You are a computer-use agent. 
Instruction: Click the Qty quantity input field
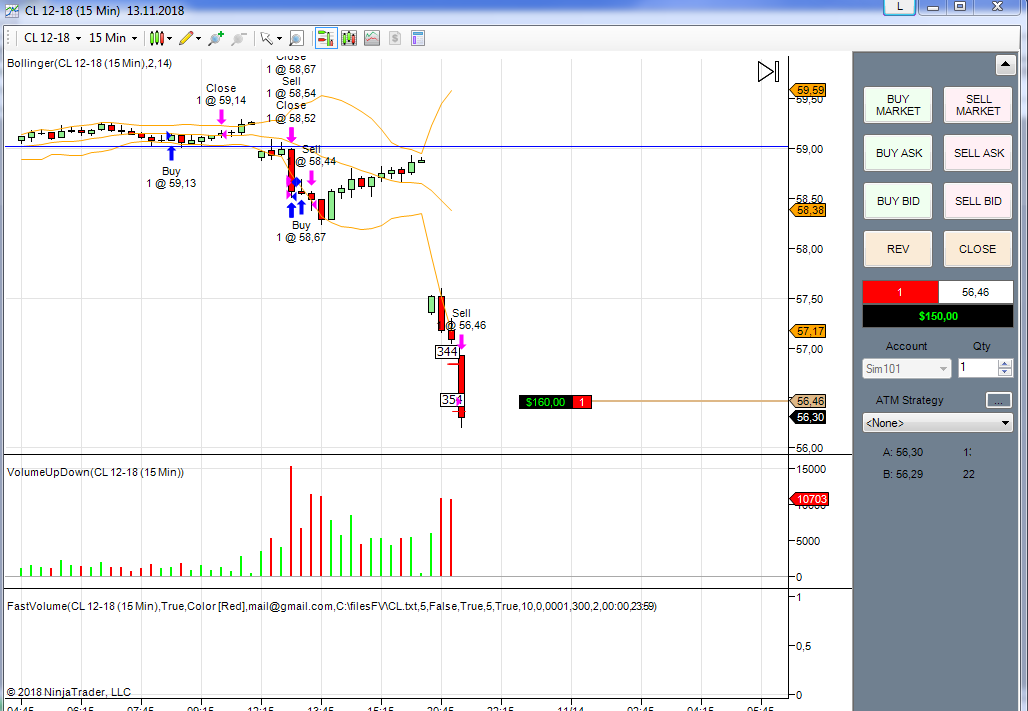978,368
